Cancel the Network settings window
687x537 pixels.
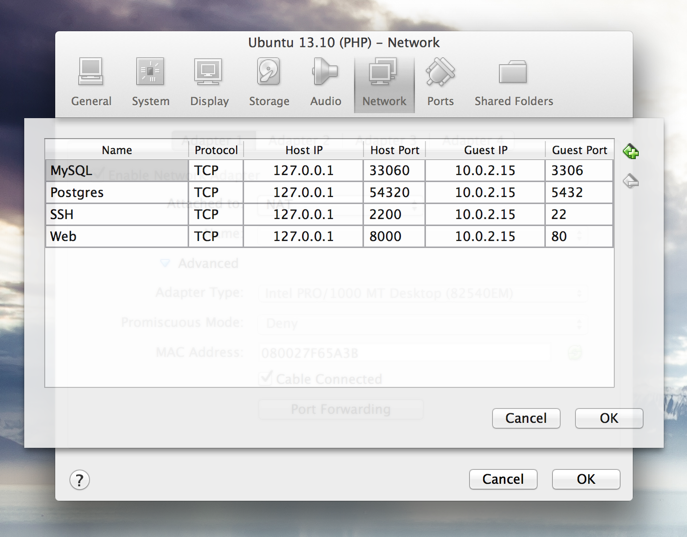coord(503,479)
